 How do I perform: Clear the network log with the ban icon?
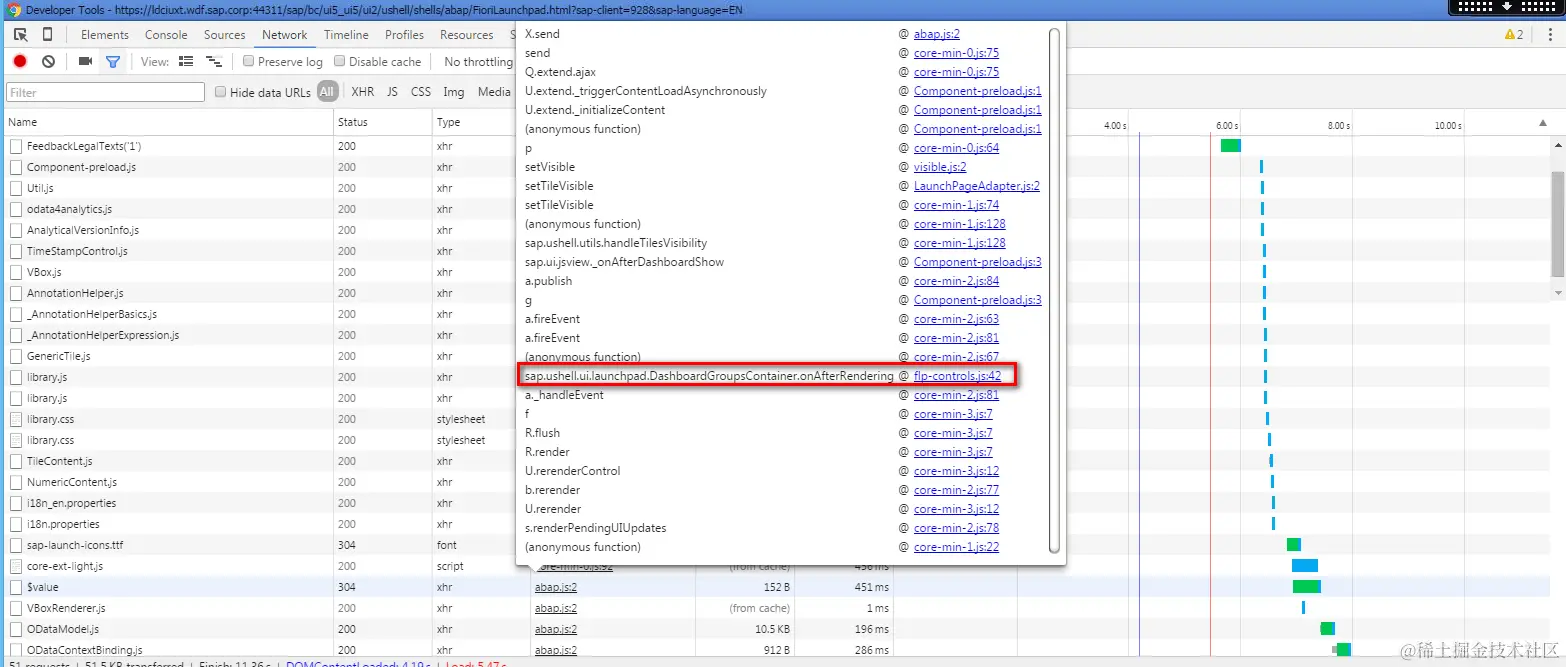48,62
